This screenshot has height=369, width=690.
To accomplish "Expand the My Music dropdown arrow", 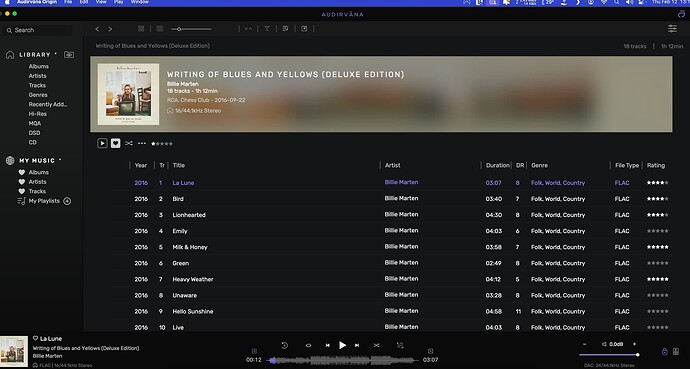I will pos(60,160).
